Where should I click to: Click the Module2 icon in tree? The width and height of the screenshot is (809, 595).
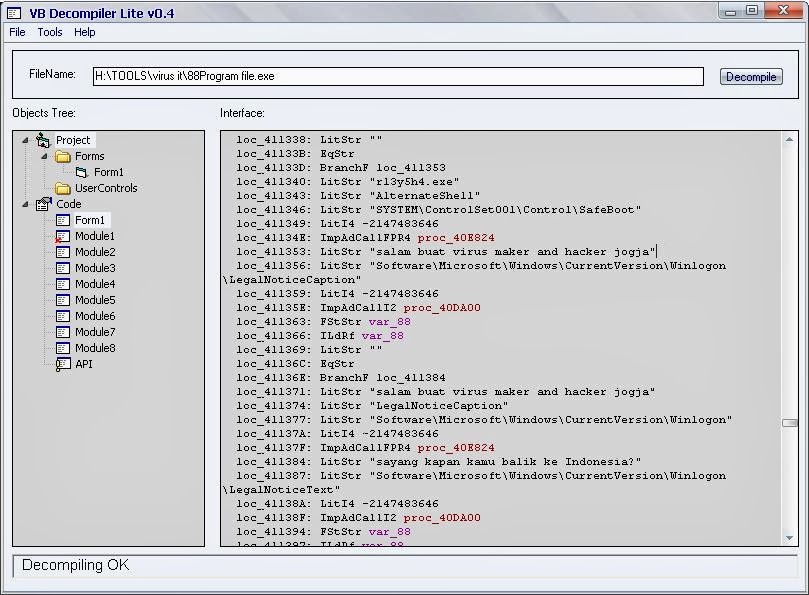click(62, 252)
